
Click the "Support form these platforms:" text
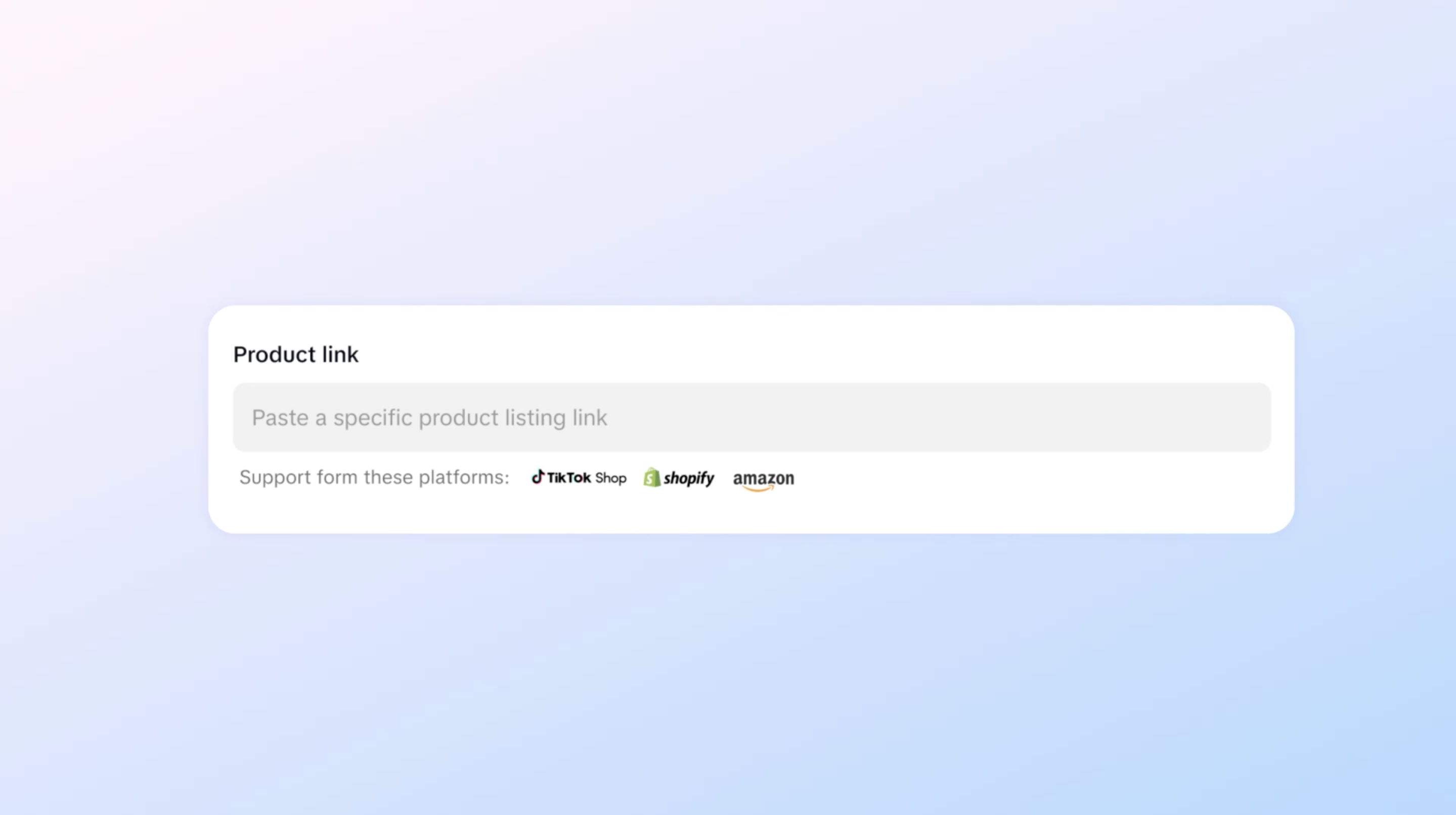374,478
